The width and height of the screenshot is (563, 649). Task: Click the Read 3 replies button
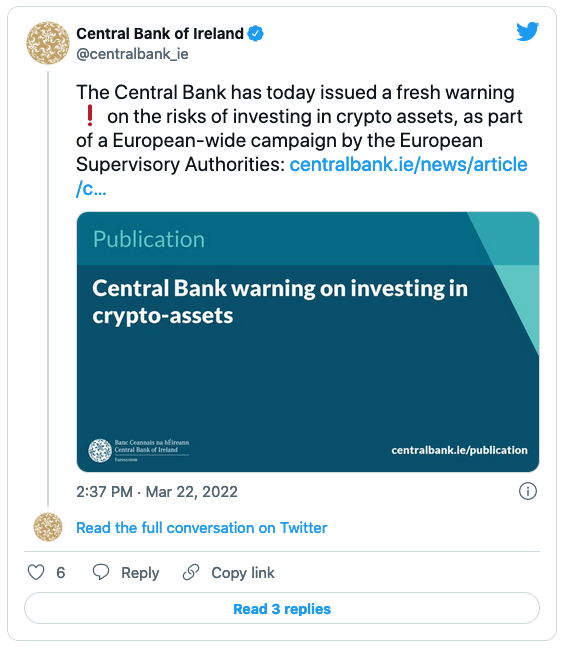click(282, 608)
